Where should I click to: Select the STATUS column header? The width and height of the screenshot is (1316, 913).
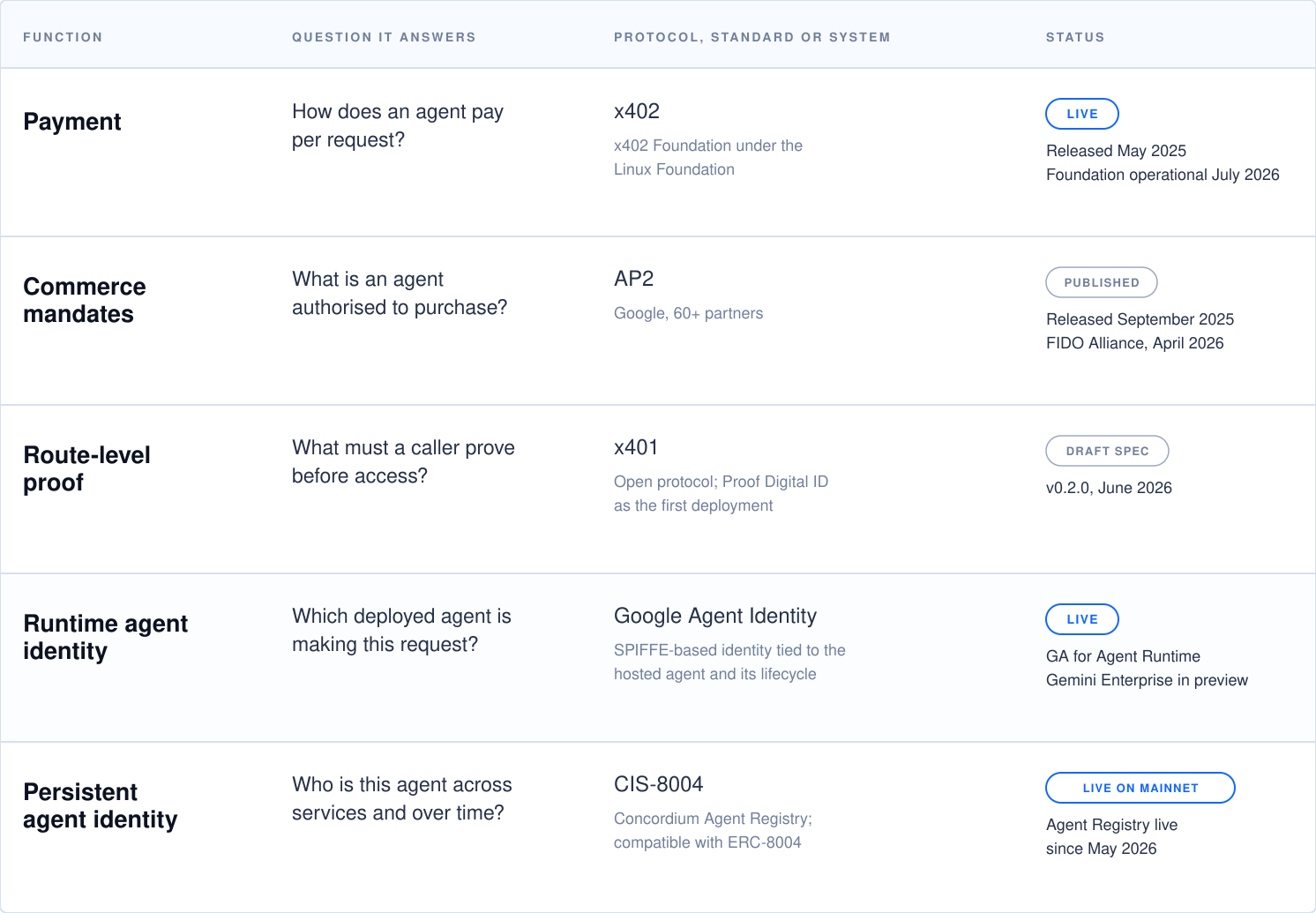point(1075,37)
